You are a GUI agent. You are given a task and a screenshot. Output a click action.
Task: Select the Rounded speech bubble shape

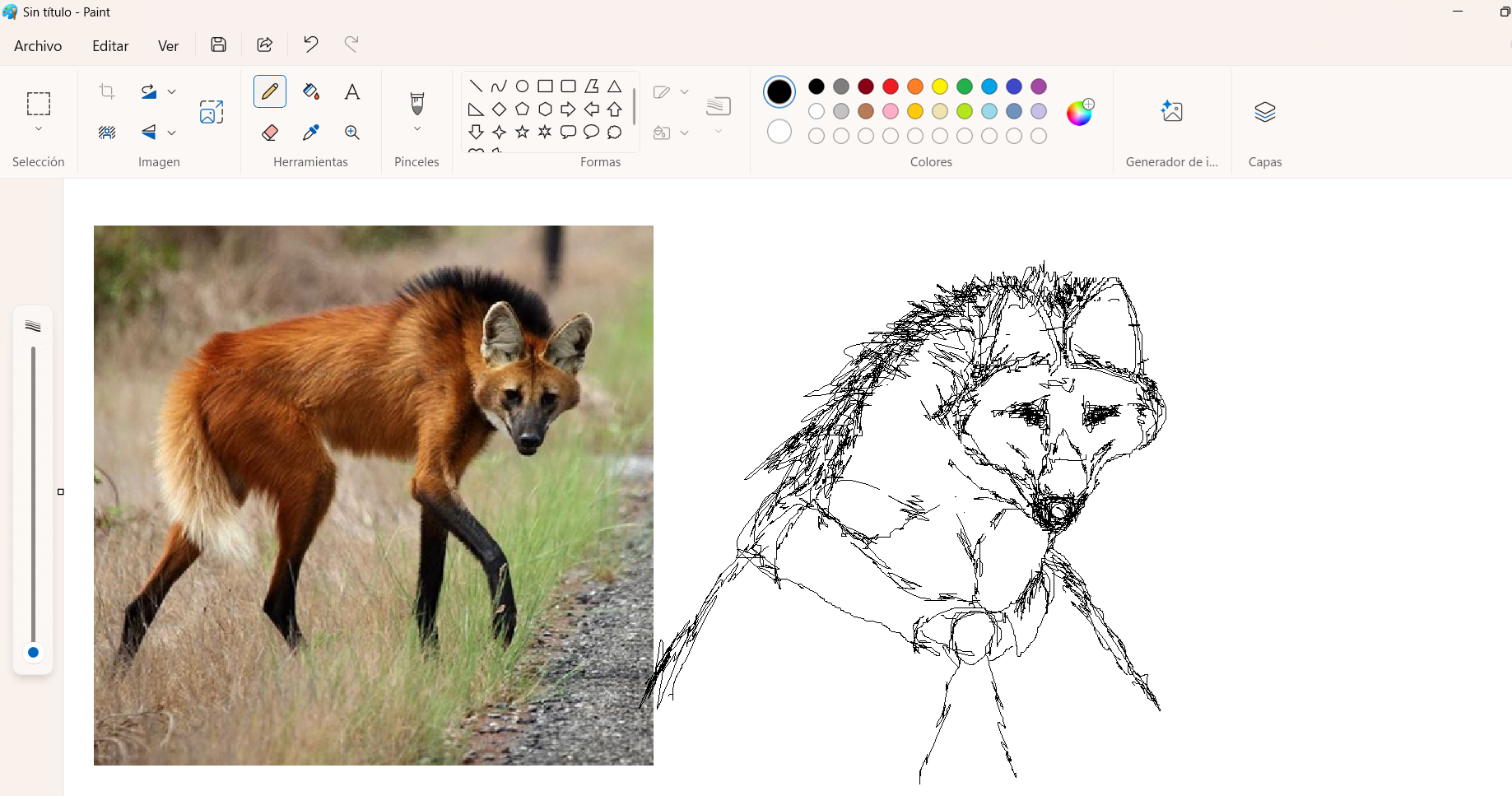(x=568, y=132)
